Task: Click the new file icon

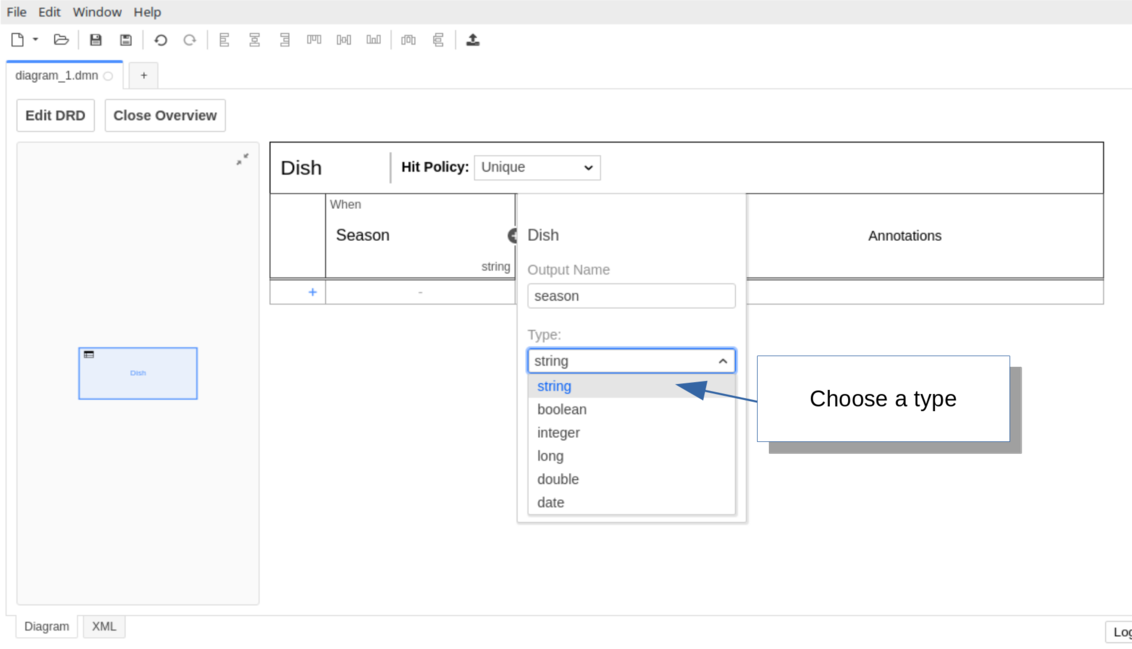Action: pyautogui.click(x=17, y=40)
